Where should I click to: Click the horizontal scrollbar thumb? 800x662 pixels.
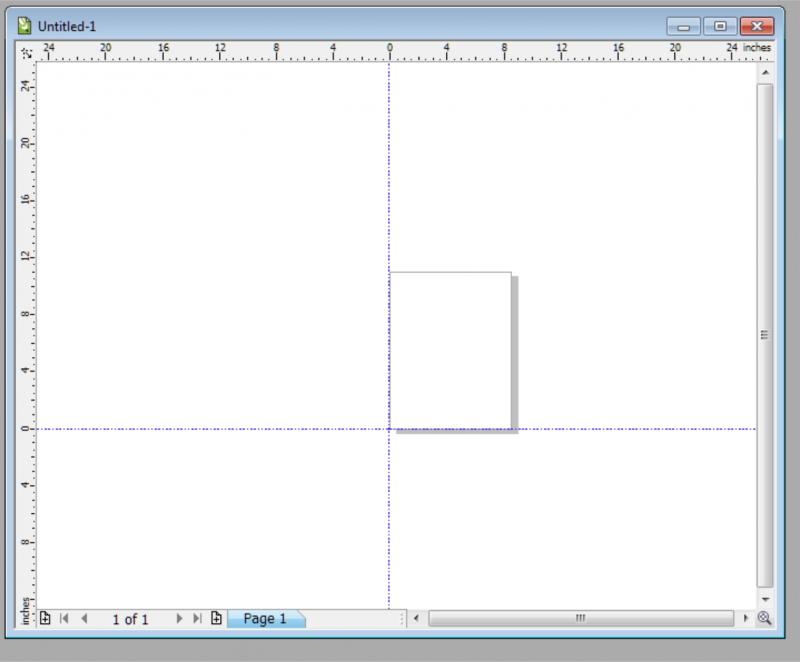(581, 618)
